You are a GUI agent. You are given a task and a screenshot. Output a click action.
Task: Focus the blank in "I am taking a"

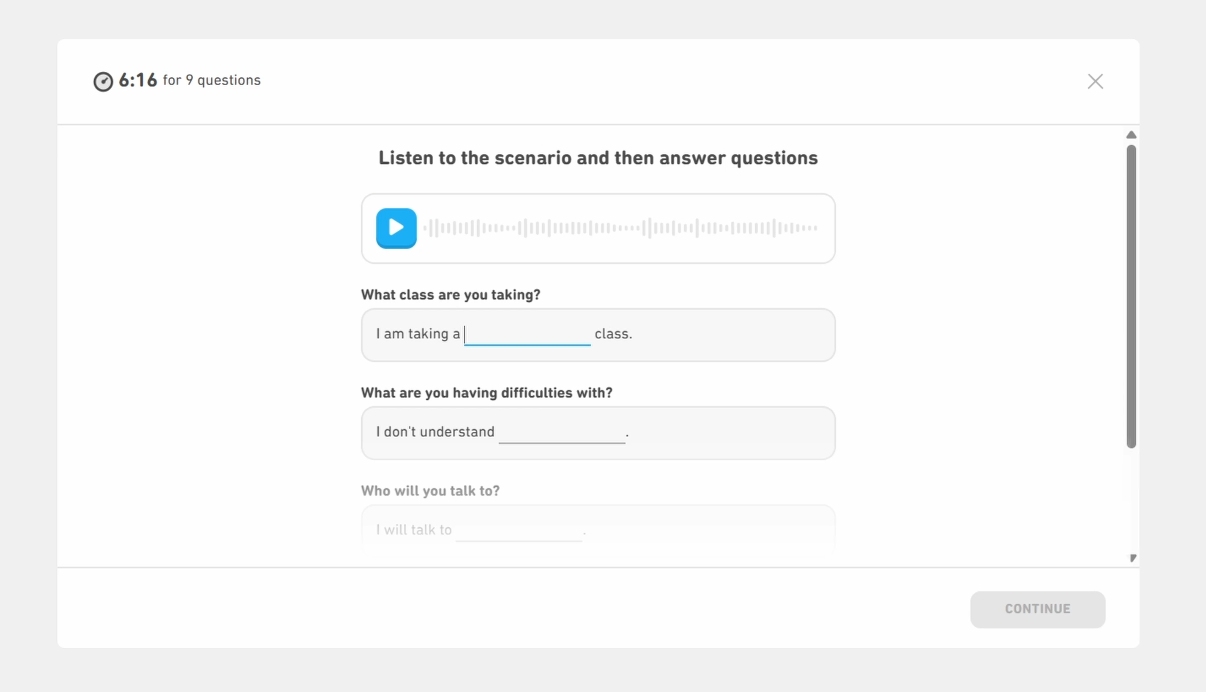(x=527, y=334)
